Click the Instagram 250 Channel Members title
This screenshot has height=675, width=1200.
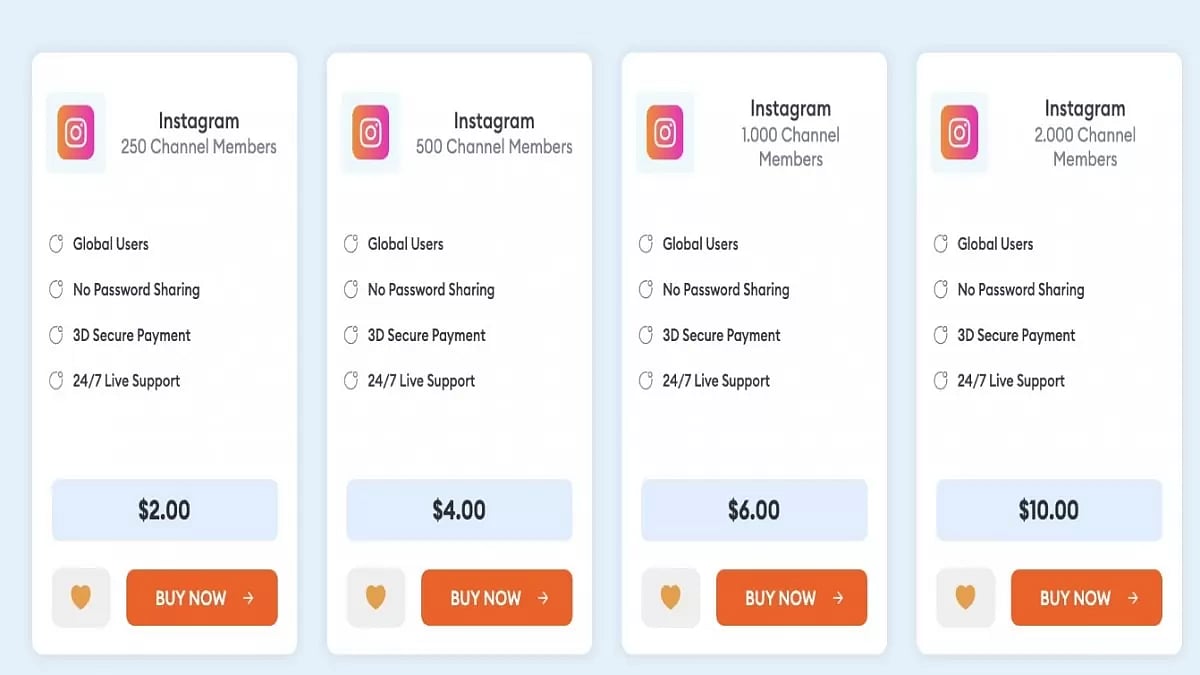[x=198, y=132]
